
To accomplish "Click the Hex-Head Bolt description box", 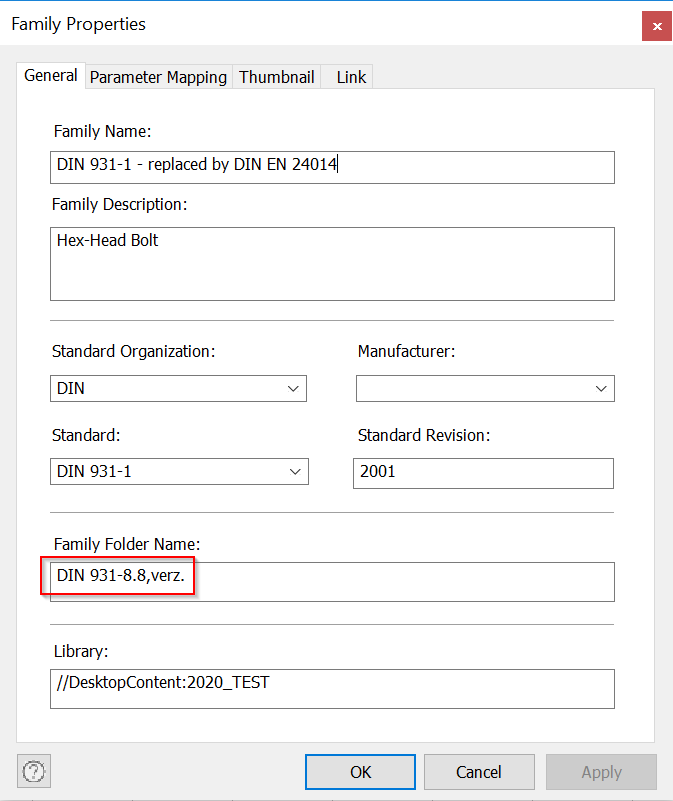I will pyautogui.click(x=331, y=263).
